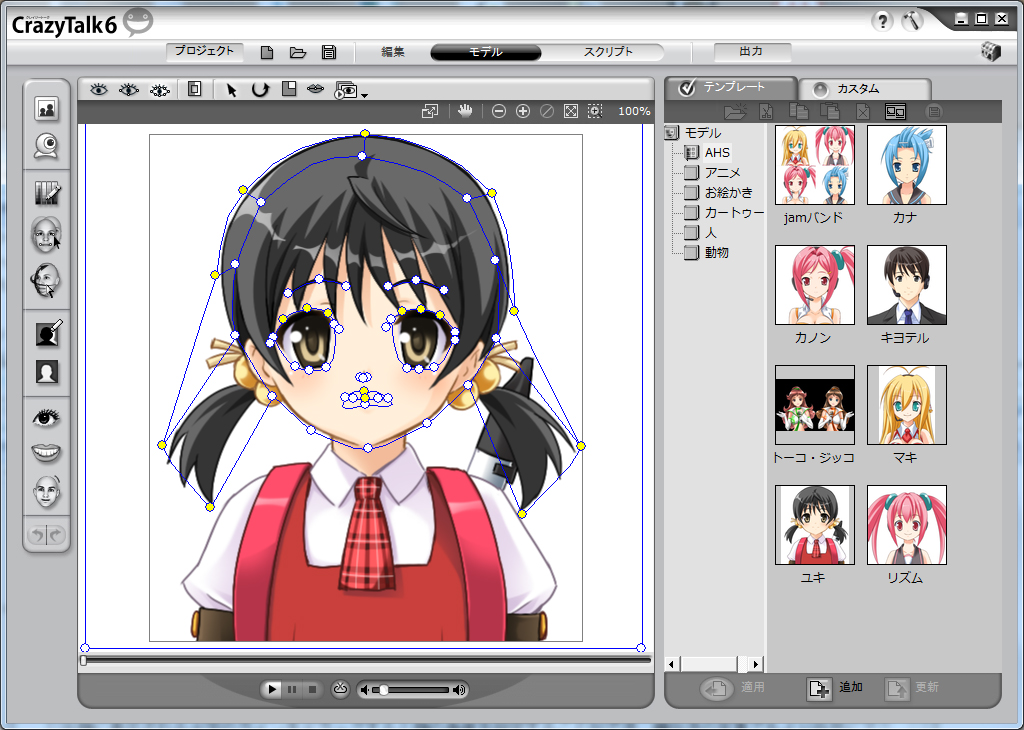Switch to the テンプレート tab
Screen dimensions: 1024x730
tap(730, 87)
